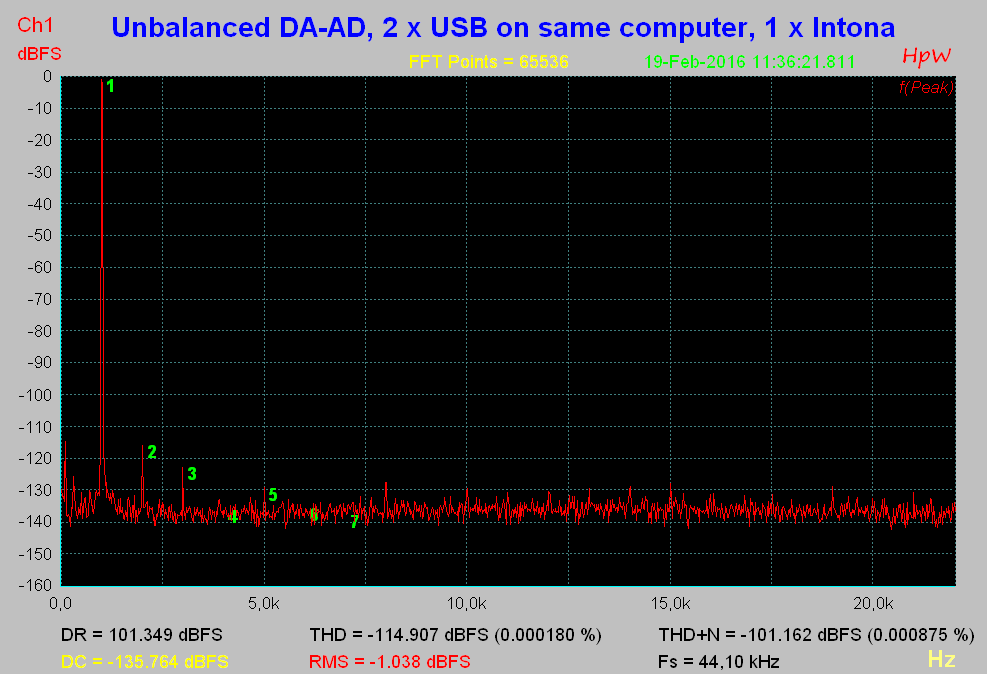Click harmonic marker 1 at the fundamental peak
987x674 pixels.
(x=110, y=86)
